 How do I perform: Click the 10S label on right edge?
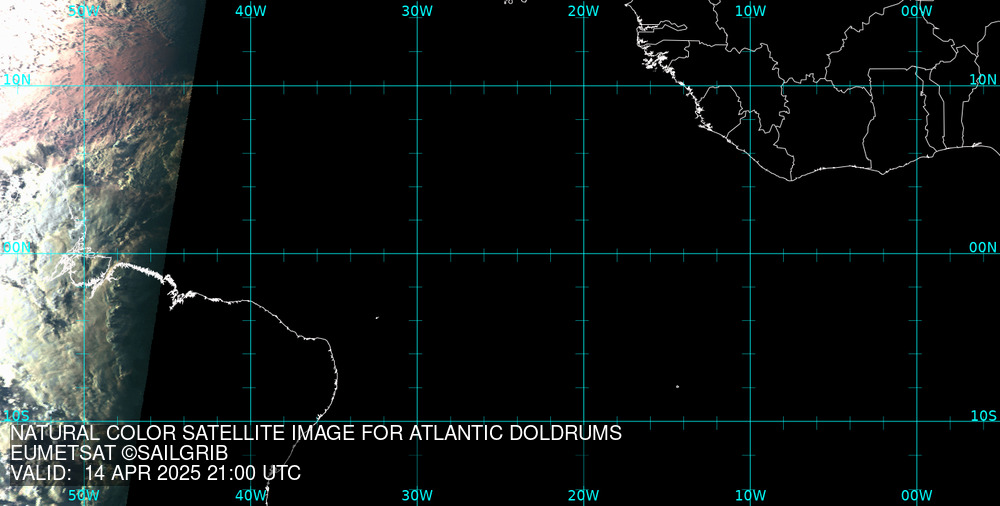pyautogui.click(x=983, y=416)
